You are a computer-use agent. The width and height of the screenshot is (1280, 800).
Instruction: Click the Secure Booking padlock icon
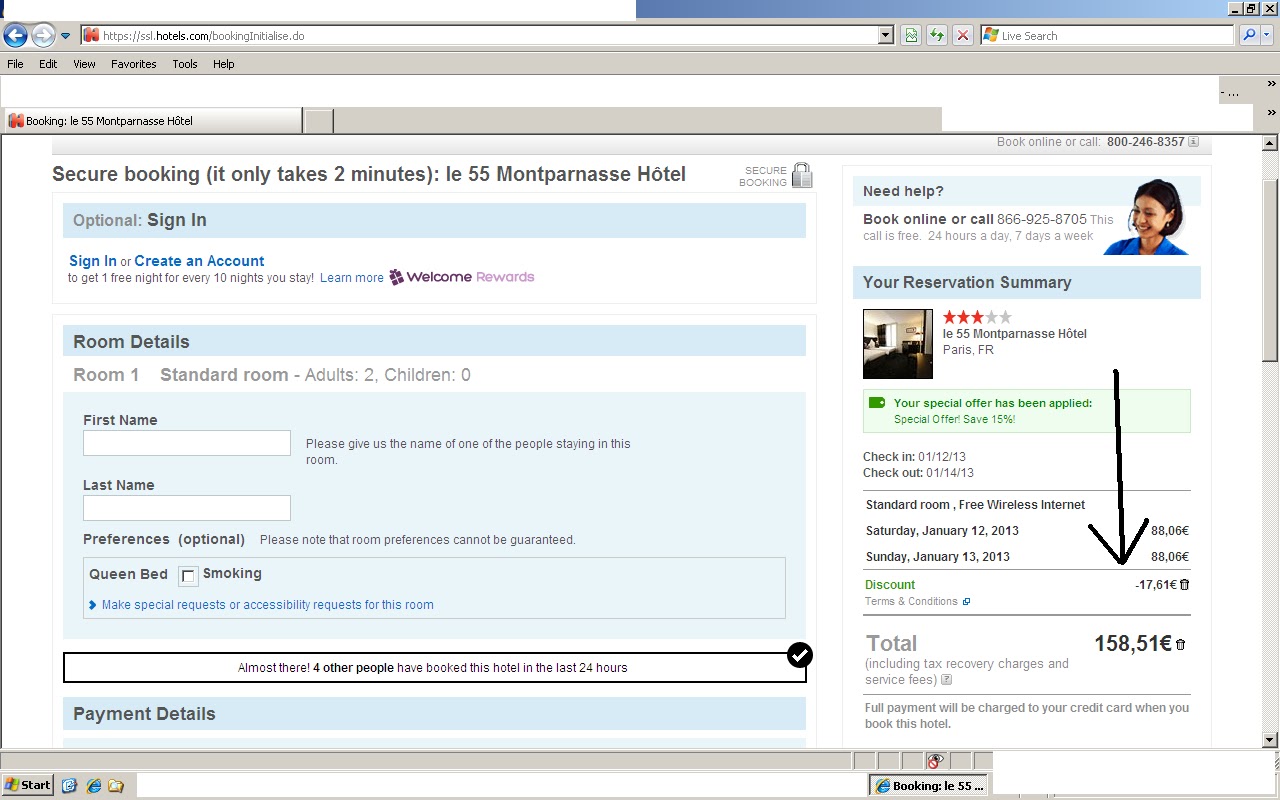pos(802,175)
